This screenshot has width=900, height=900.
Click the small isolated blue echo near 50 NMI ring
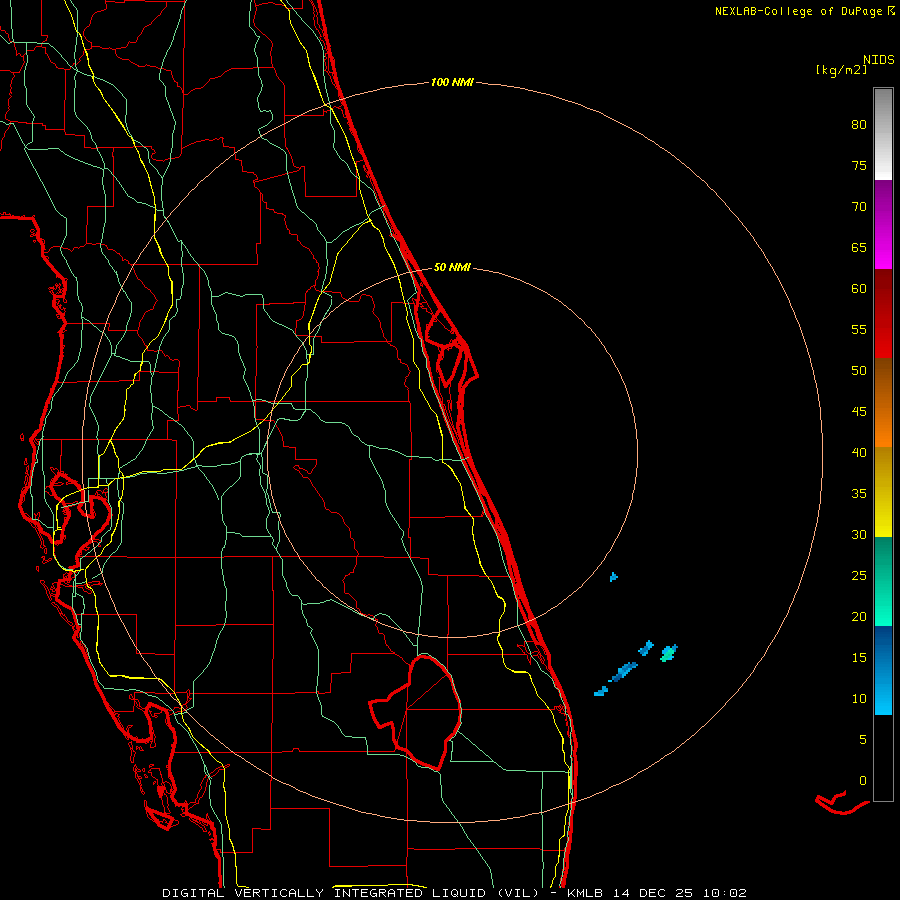click(x=614, y=577)
